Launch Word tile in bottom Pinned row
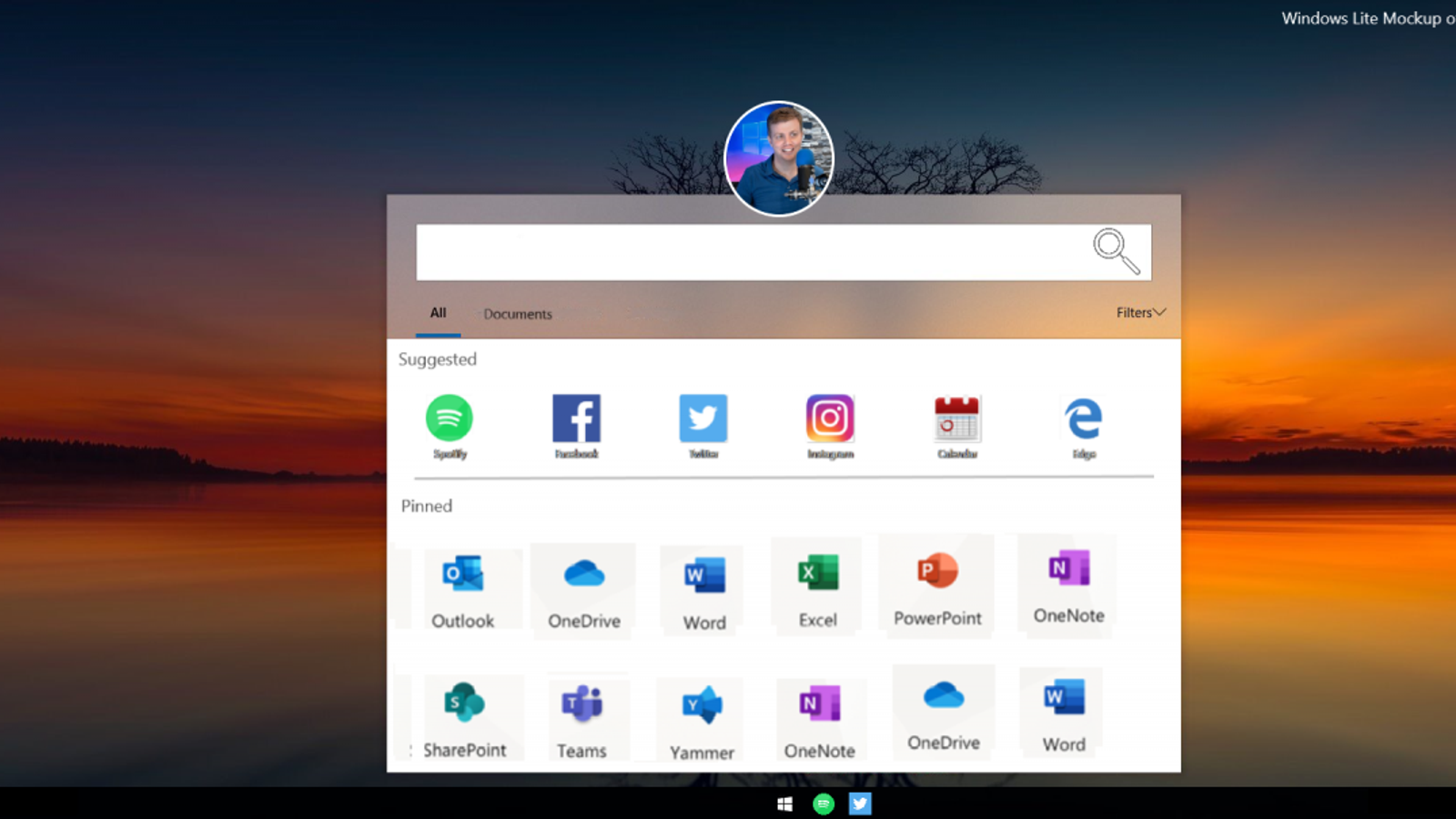This screenshot has width=1456, height=819. click(1064, 713)
